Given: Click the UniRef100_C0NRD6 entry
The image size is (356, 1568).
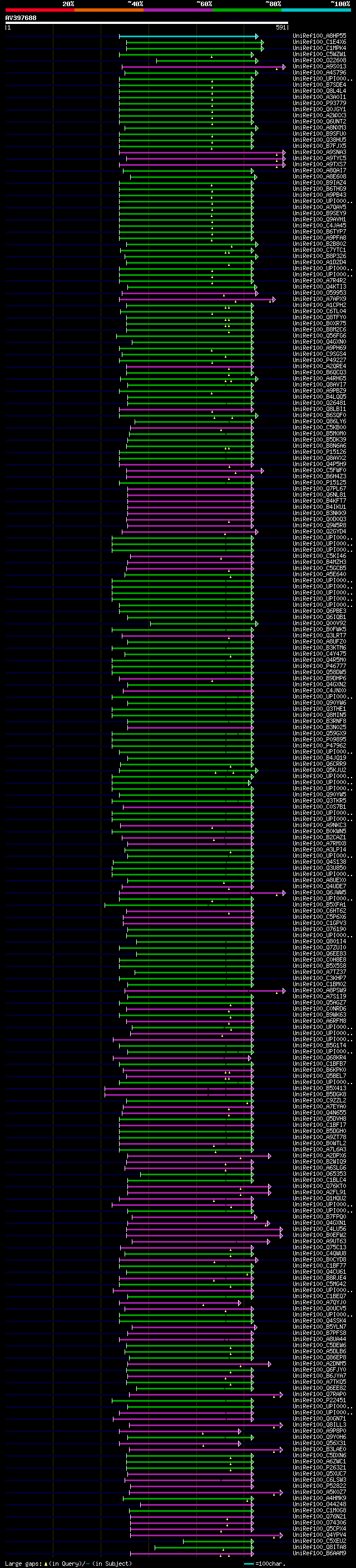Looking at the screenshot, I should pos(319,1008).
